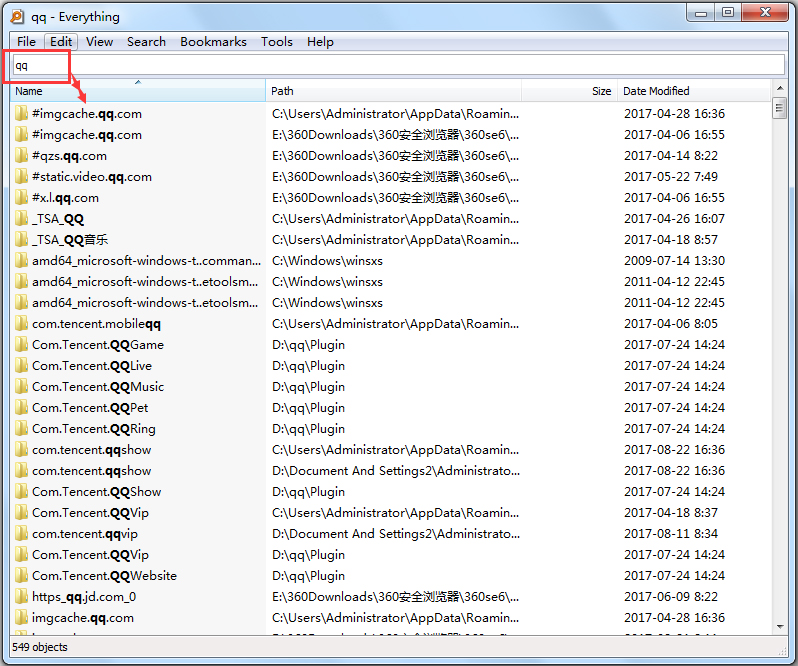Click 549 objects in status bar
The height and width of the screenshot is (666, 798).
click(x=40, y=647)
